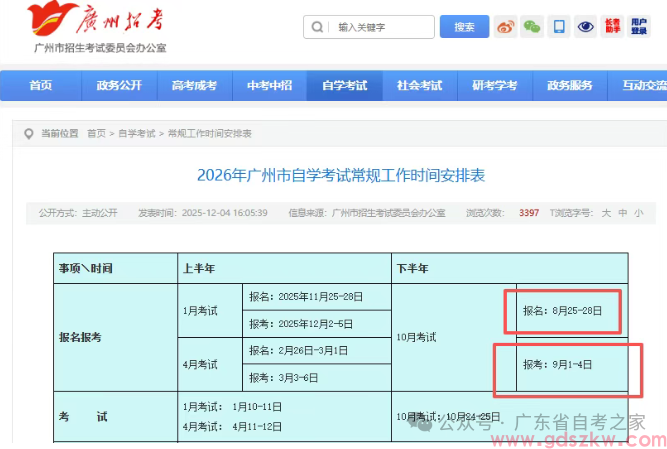Click the cell 报名：2025年11月25-28日

tap(317, 297)
